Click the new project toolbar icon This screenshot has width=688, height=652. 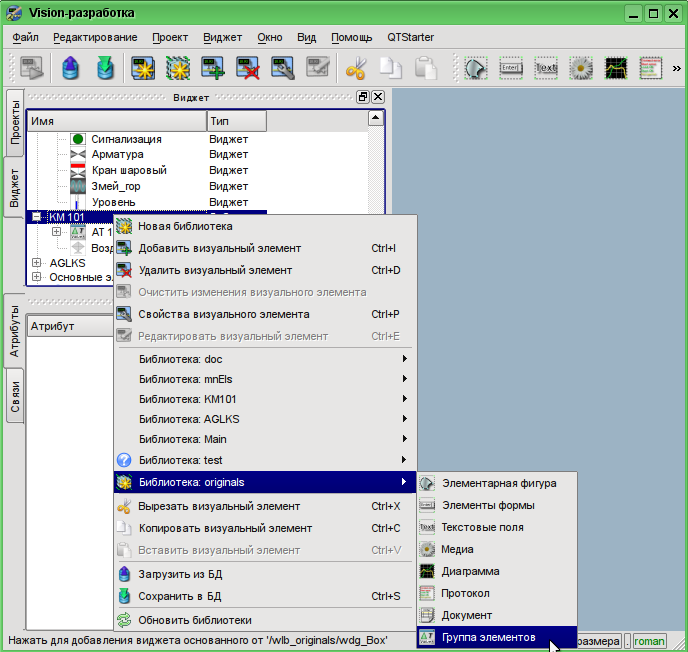[143, 68]
